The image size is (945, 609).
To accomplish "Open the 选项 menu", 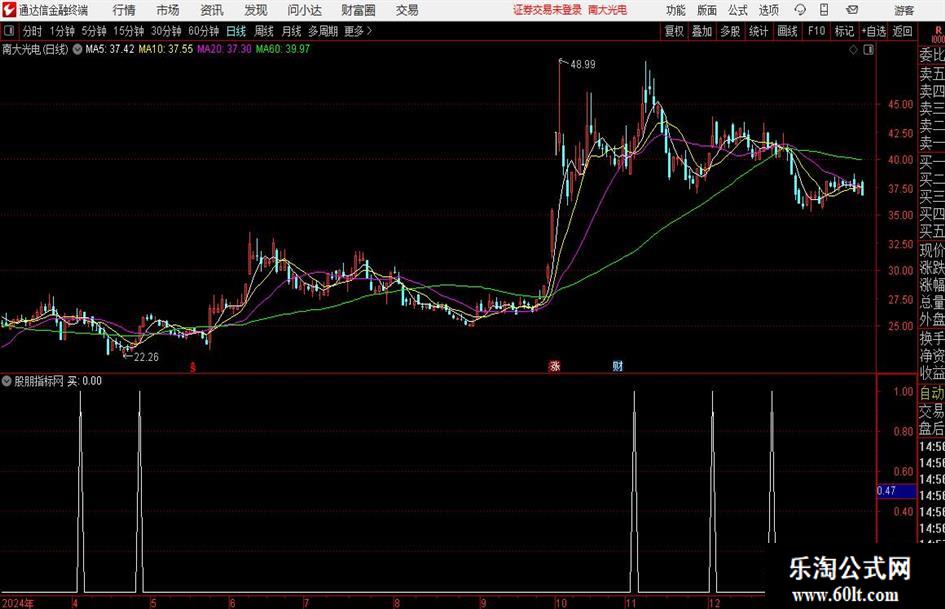I will pos(768,10).
